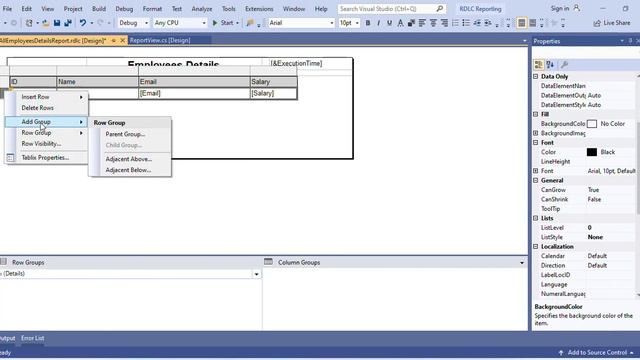Increase the text indent
This screenshot has height=360, width=640.
click(x=488, y=23)
